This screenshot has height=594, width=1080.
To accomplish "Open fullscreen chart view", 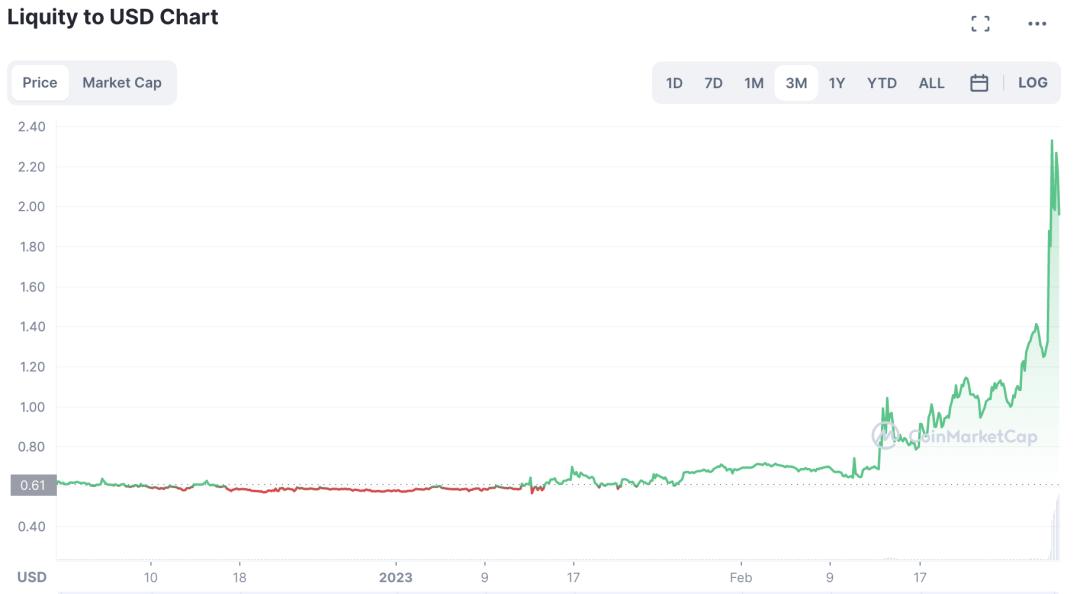I will [980, 23].
